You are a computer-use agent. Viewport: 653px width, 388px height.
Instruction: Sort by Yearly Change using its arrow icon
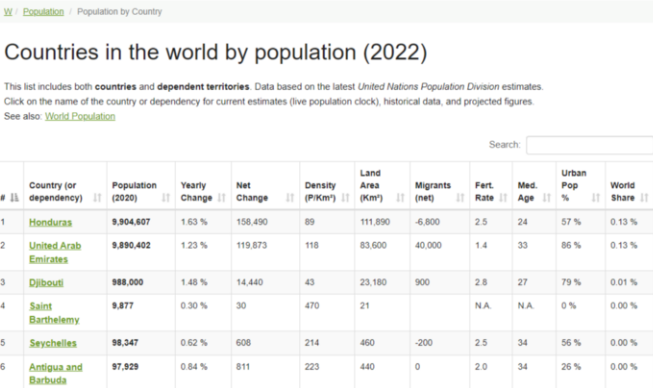coord(222,197)
